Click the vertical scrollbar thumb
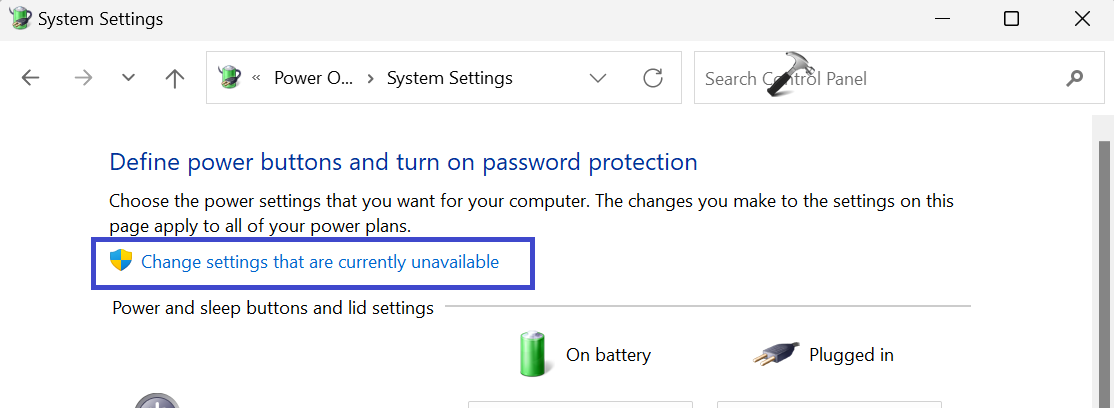 click(x=1104, y=270)
